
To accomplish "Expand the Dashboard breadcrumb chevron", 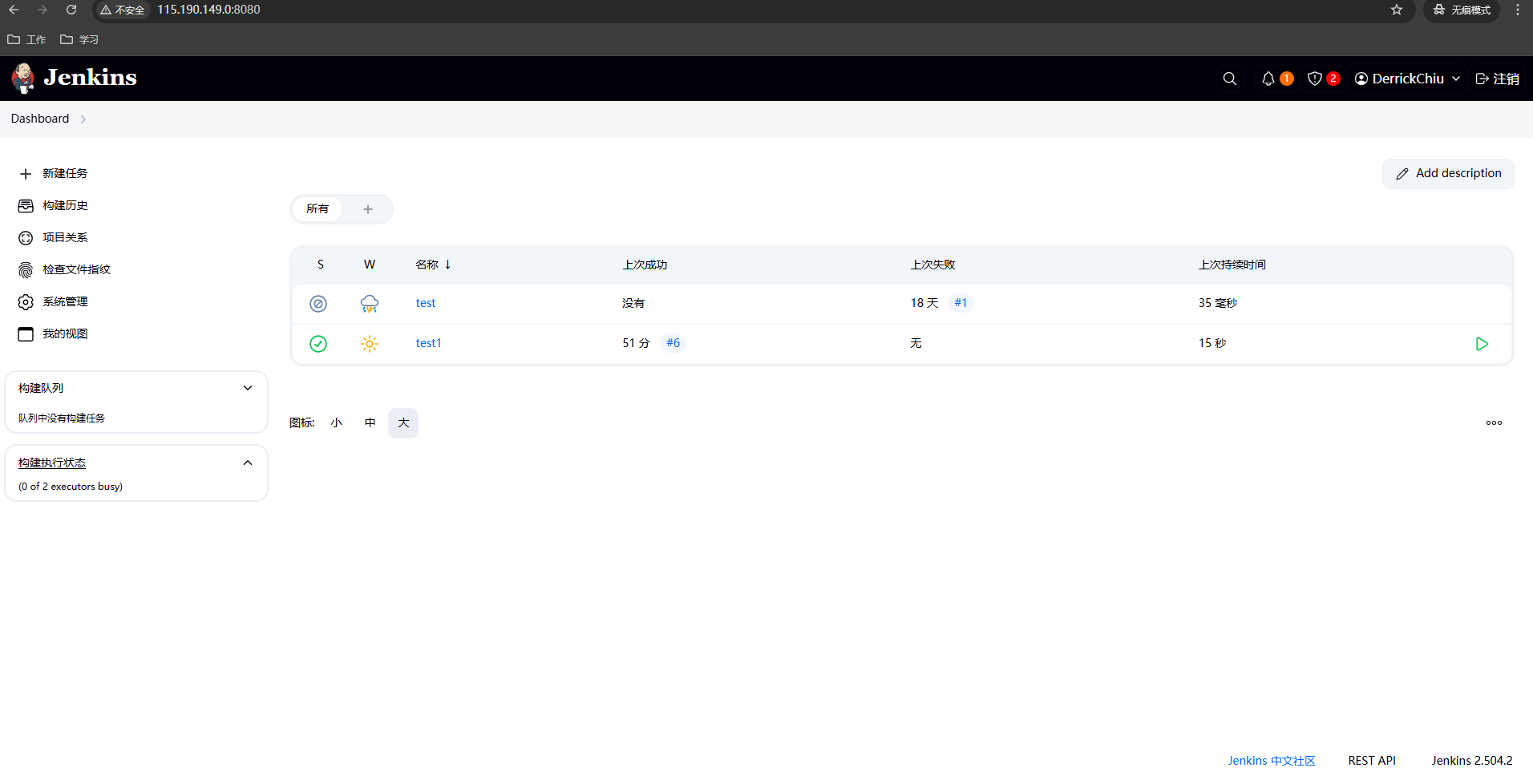I will point(83,119).
